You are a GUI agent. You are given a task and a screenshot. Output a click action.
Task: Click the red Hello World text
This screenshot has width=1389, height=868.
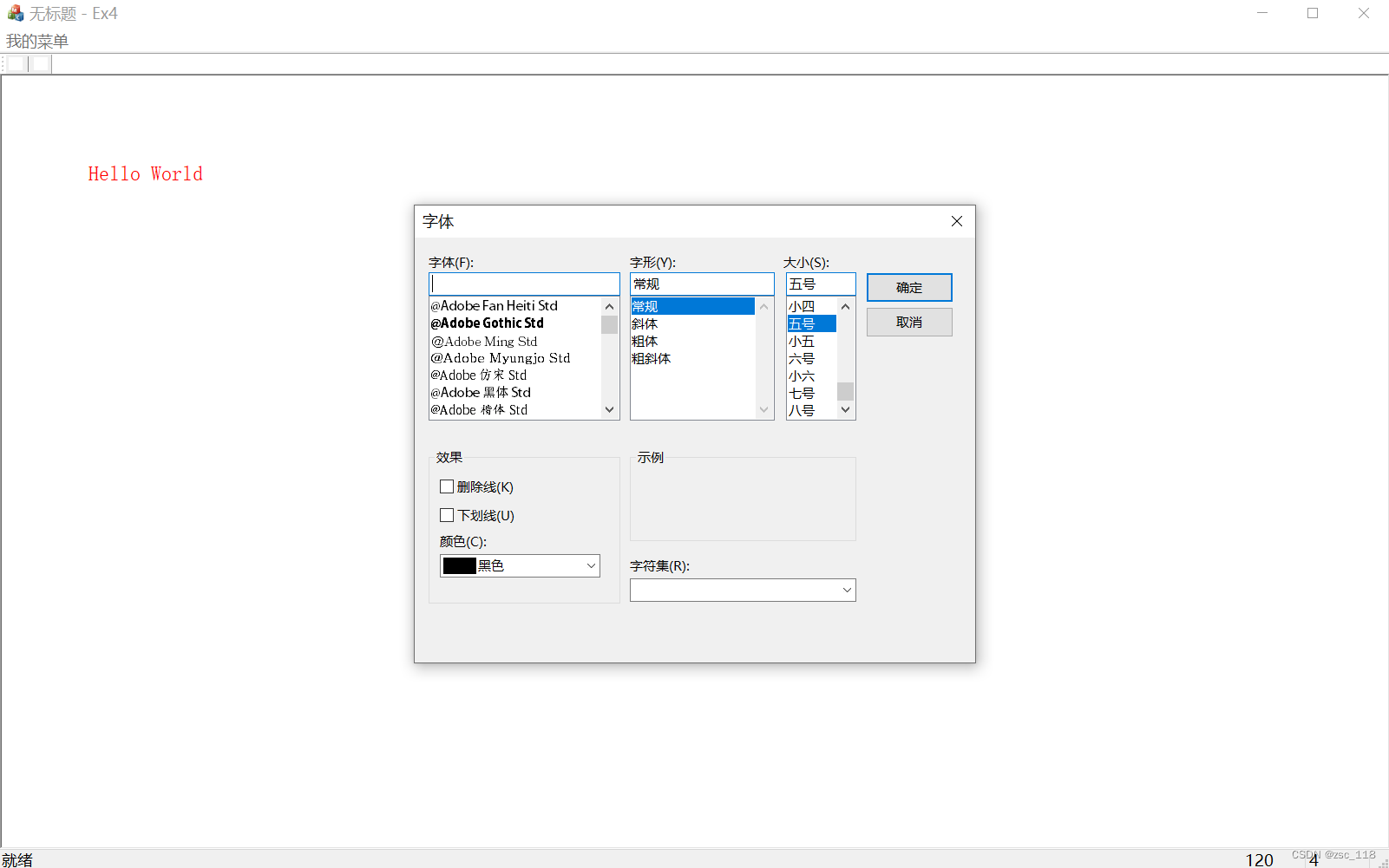tap(145, 173)
